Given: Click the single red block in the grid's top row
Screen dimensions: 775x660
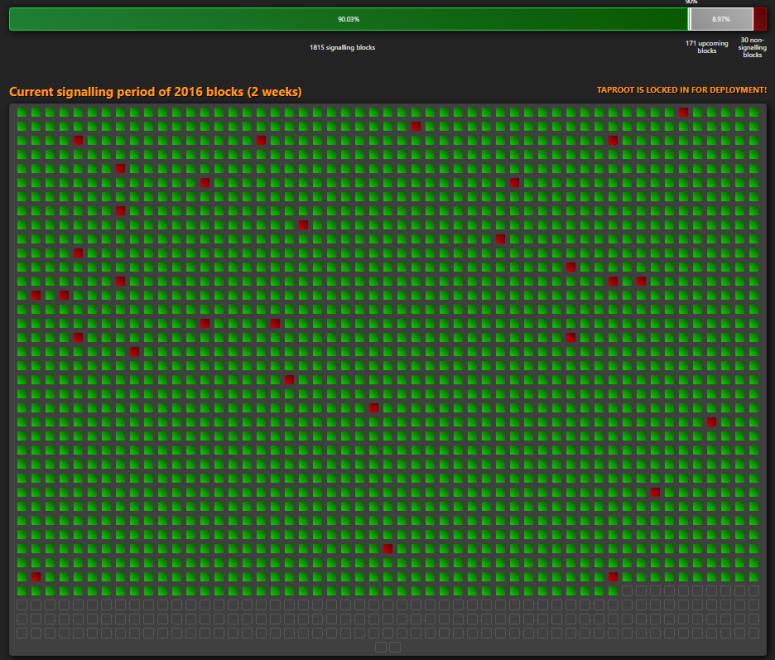Looking at the screenshot, I should coord(683,113).
